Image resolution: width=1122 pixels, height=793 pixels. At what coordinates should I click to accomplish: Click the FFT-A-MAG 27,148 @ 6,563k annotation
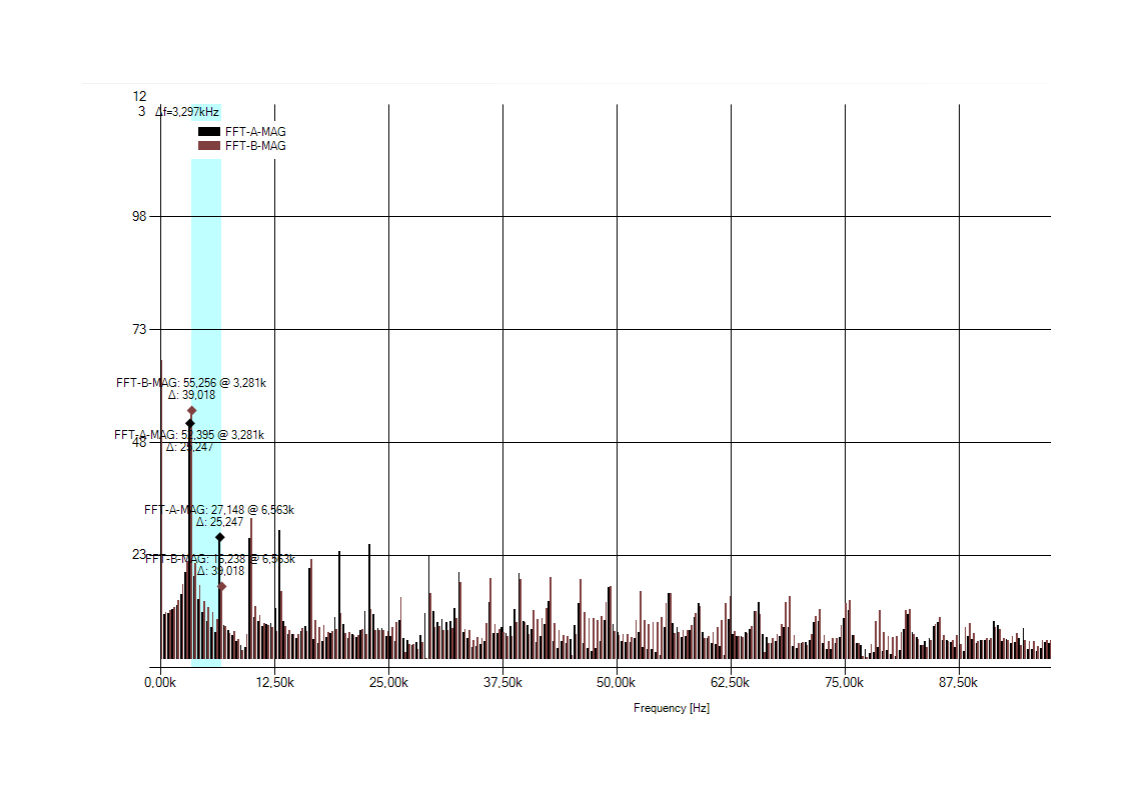point(219,510)
